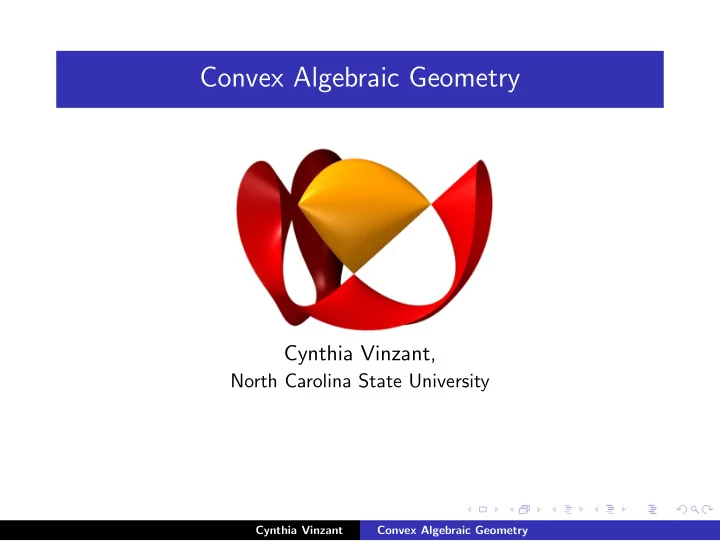Go to previous subsection arrow
Viewport: 720px width, 541px height.
pyautogui.click(x=554, y=509)
